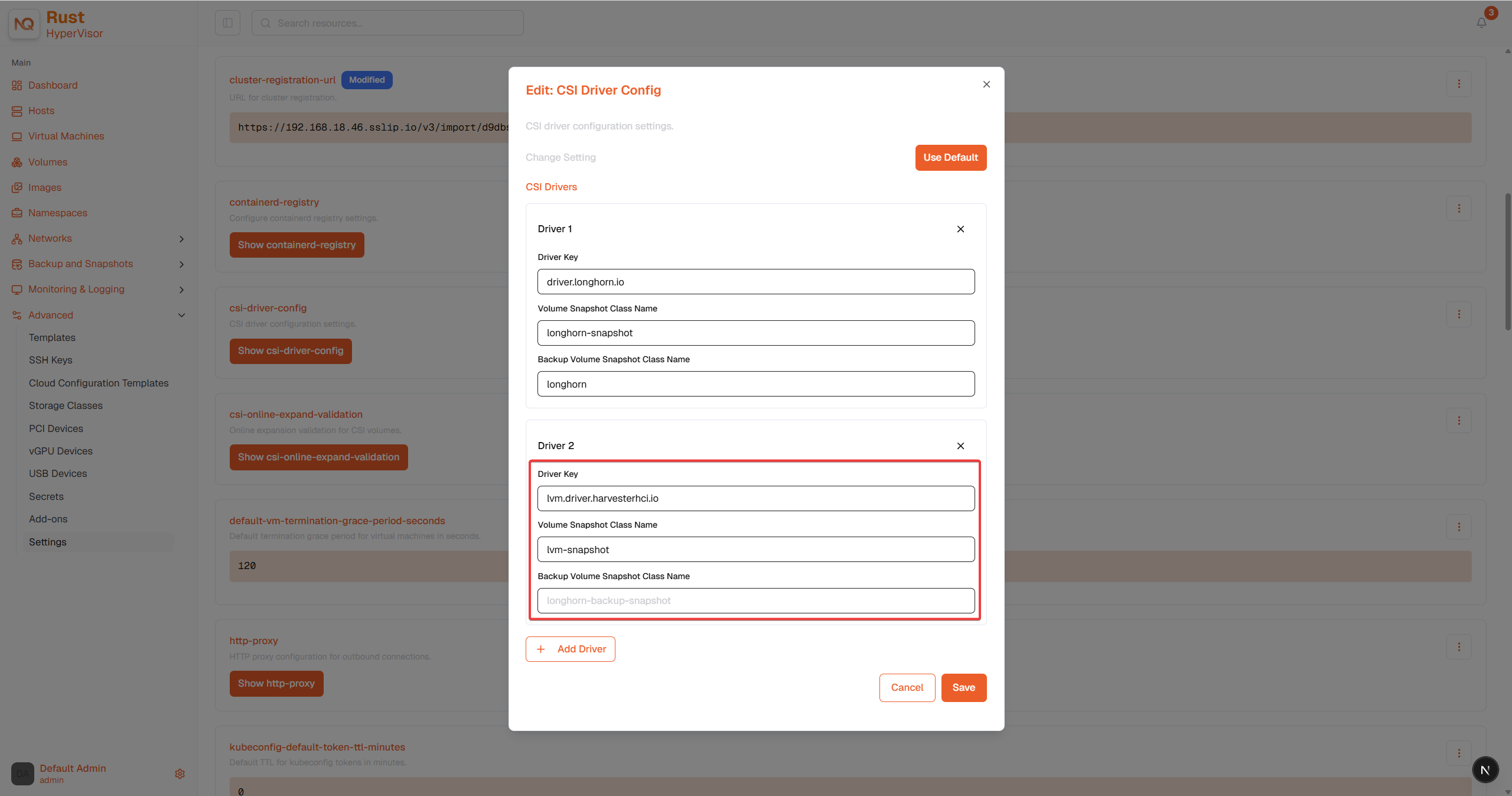Open user settings gear icon
The width and height of the screenshot is (1512, 796).
(180, 774)
